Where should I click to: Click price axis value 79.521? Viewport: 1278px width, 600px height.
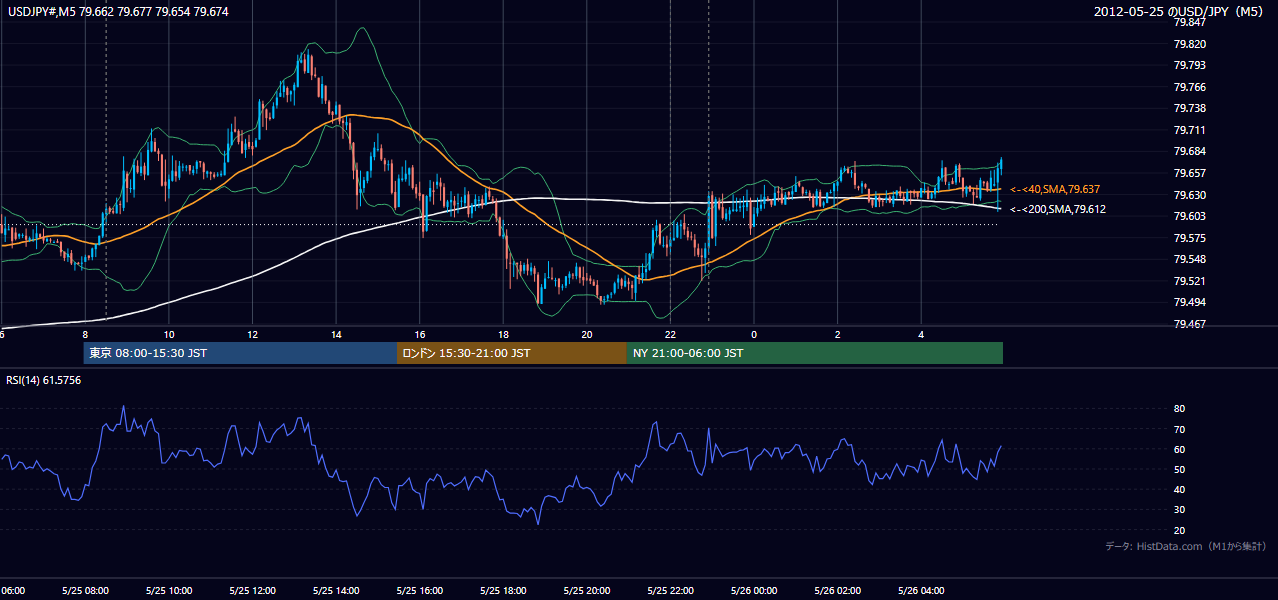(1189, 281)
